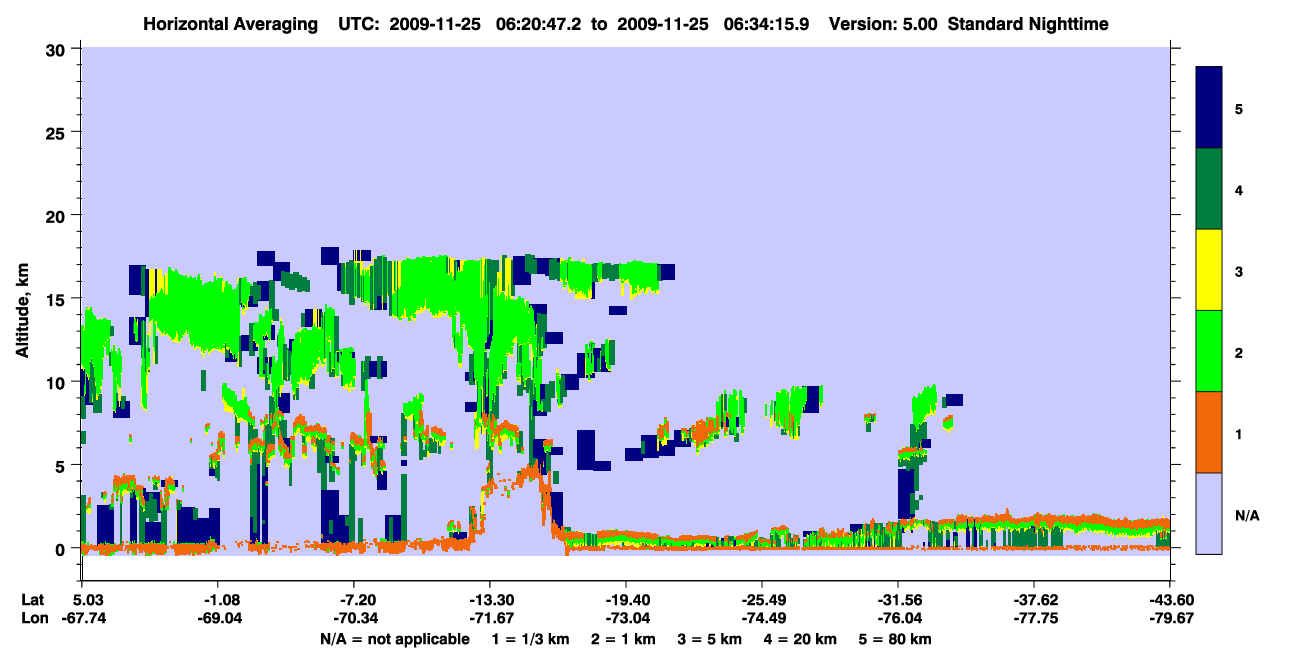Image resolution: width=1300 pixels, height=667 pixels.
Task: Click latitude value '-13.30'
Action: [x=490, y=600]
